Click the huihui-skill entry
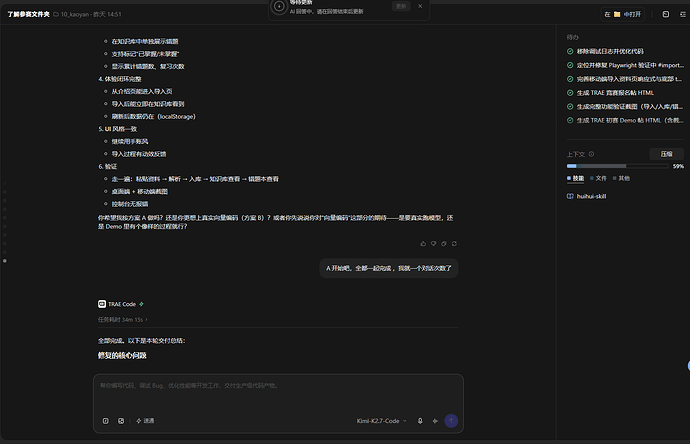 click(x=591, y=196)
